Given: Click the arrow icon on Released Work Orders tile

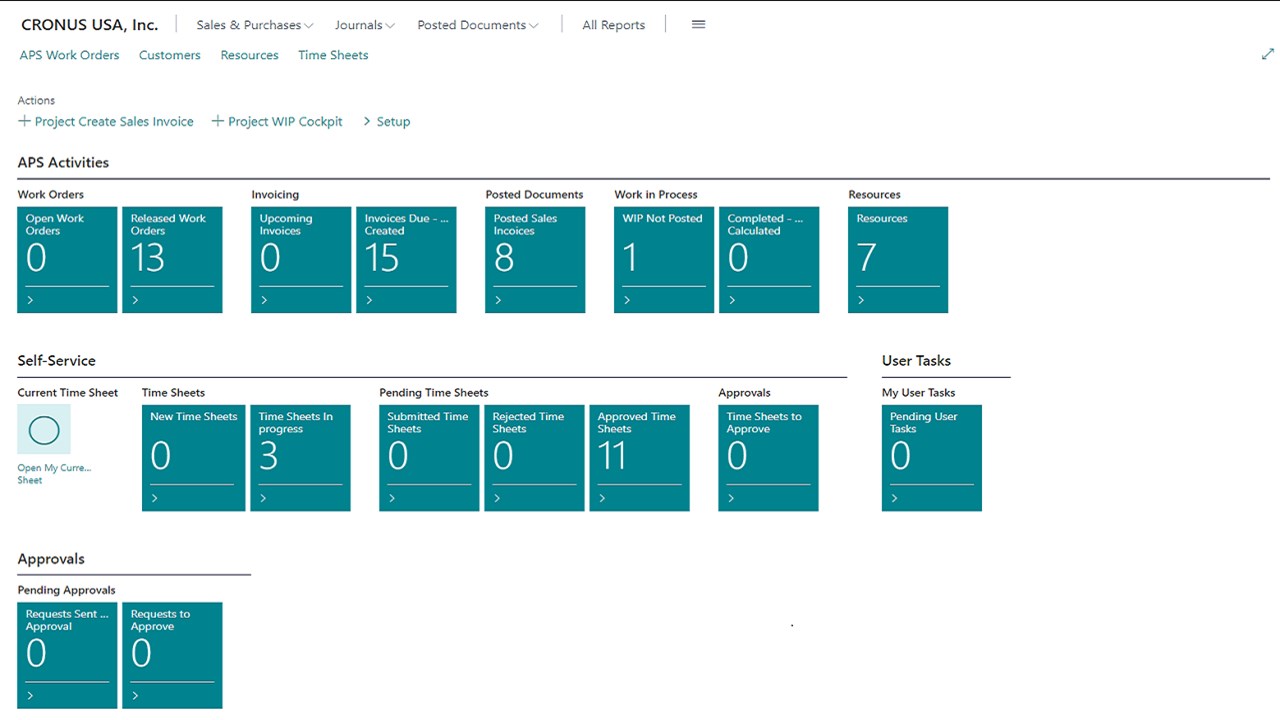Looking at the screenshot, I should click(x=135, y=300).
